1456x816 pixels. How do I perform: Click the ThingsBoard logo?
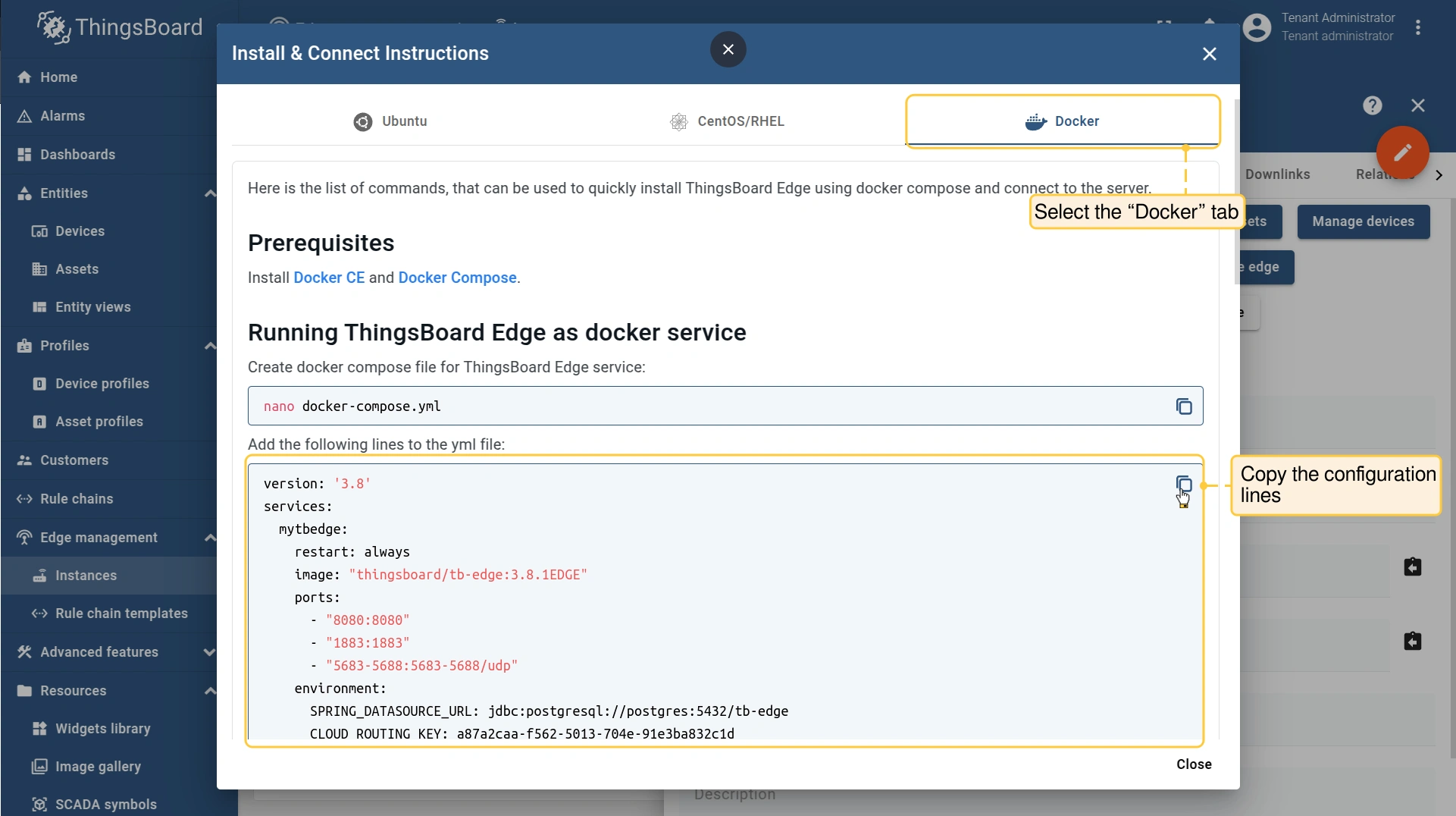(x=121, y=27)
